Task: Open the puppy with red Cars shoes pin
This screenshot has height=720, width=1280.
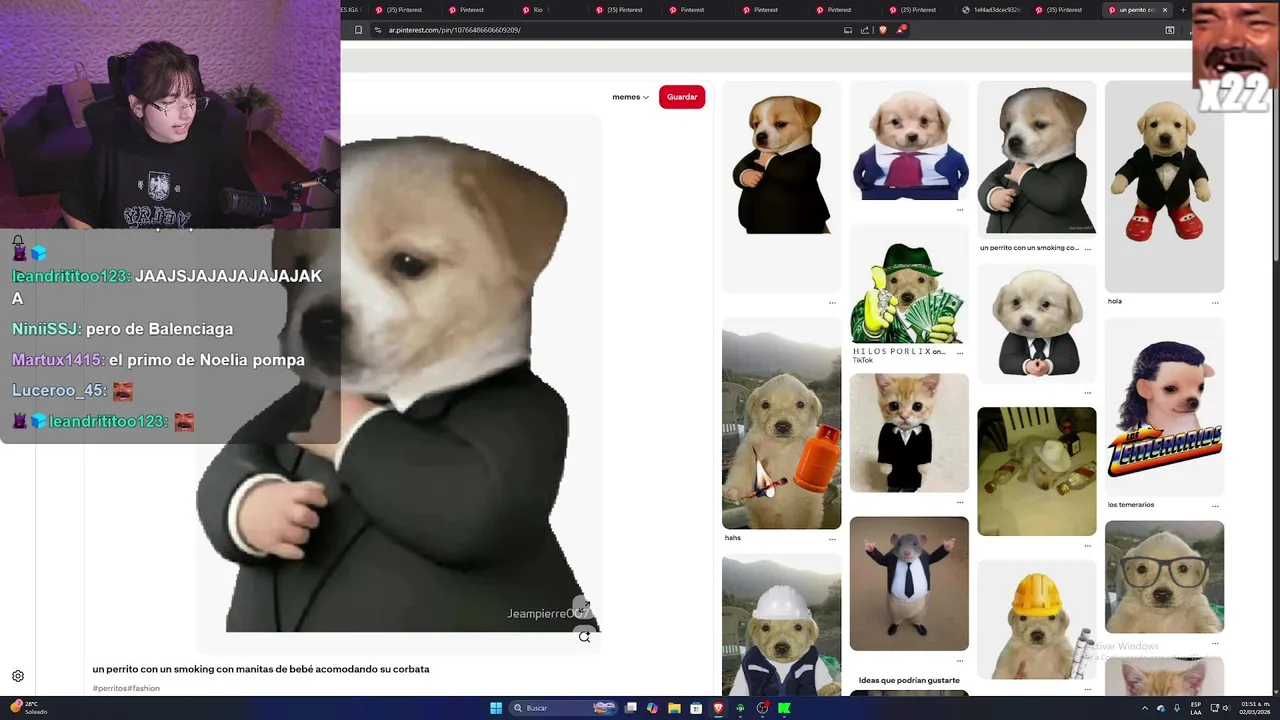Action: pos(1164,186)
